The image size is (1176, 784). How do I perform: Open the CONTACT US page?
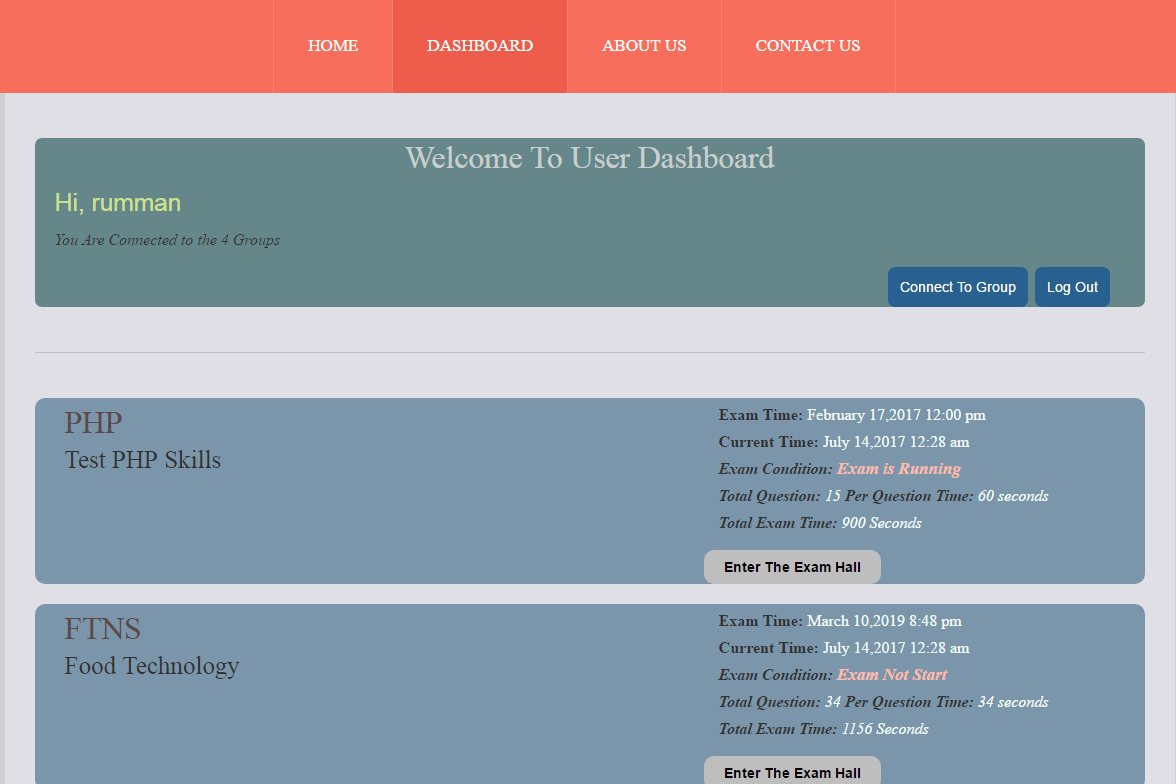807,46
